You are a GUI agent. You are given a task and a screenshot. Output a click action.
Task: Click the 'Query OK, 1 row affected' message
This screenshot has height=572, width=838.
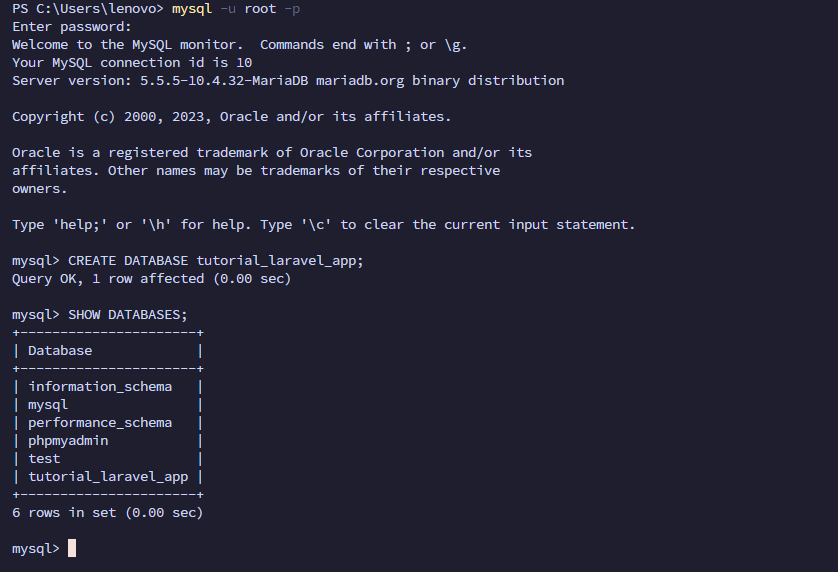(x=151, y=279)
